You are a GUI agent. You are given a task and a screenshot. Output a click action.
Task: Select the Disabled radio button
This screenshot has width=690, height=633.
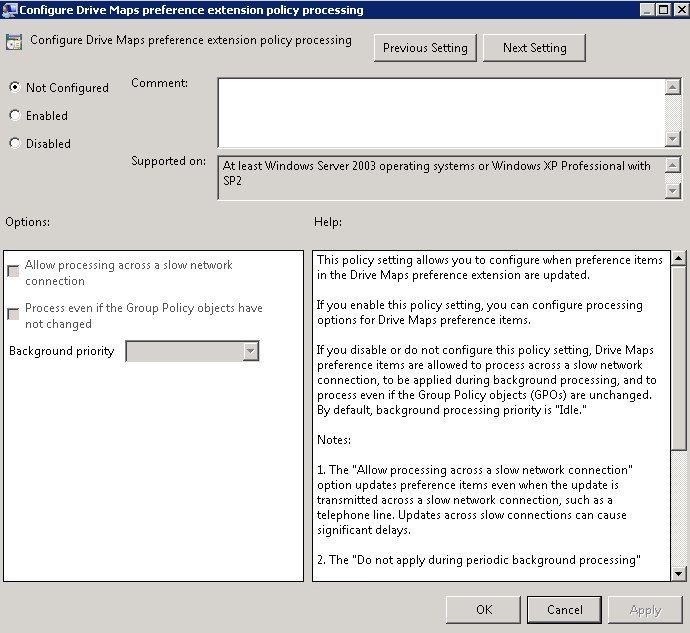pyautogui.click(x=15, y=143)
